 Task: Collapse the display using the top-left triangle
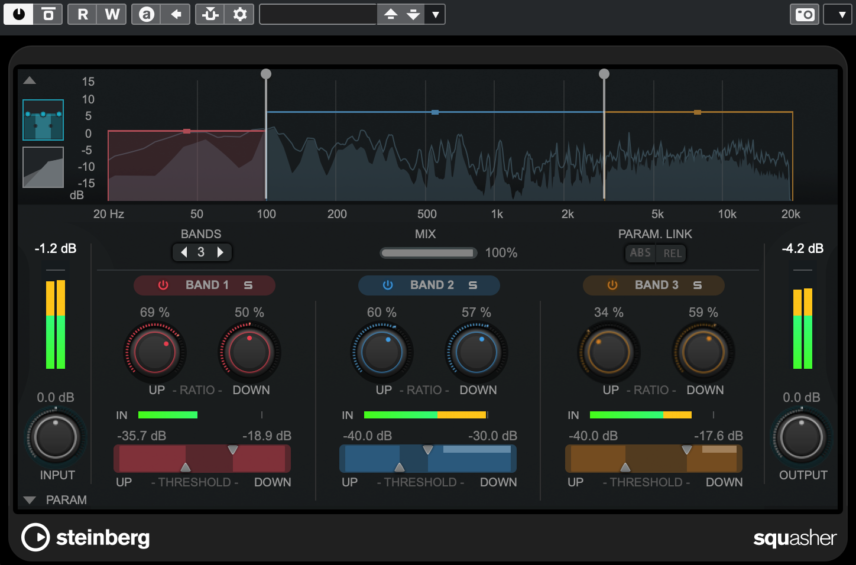coord(29,81)
